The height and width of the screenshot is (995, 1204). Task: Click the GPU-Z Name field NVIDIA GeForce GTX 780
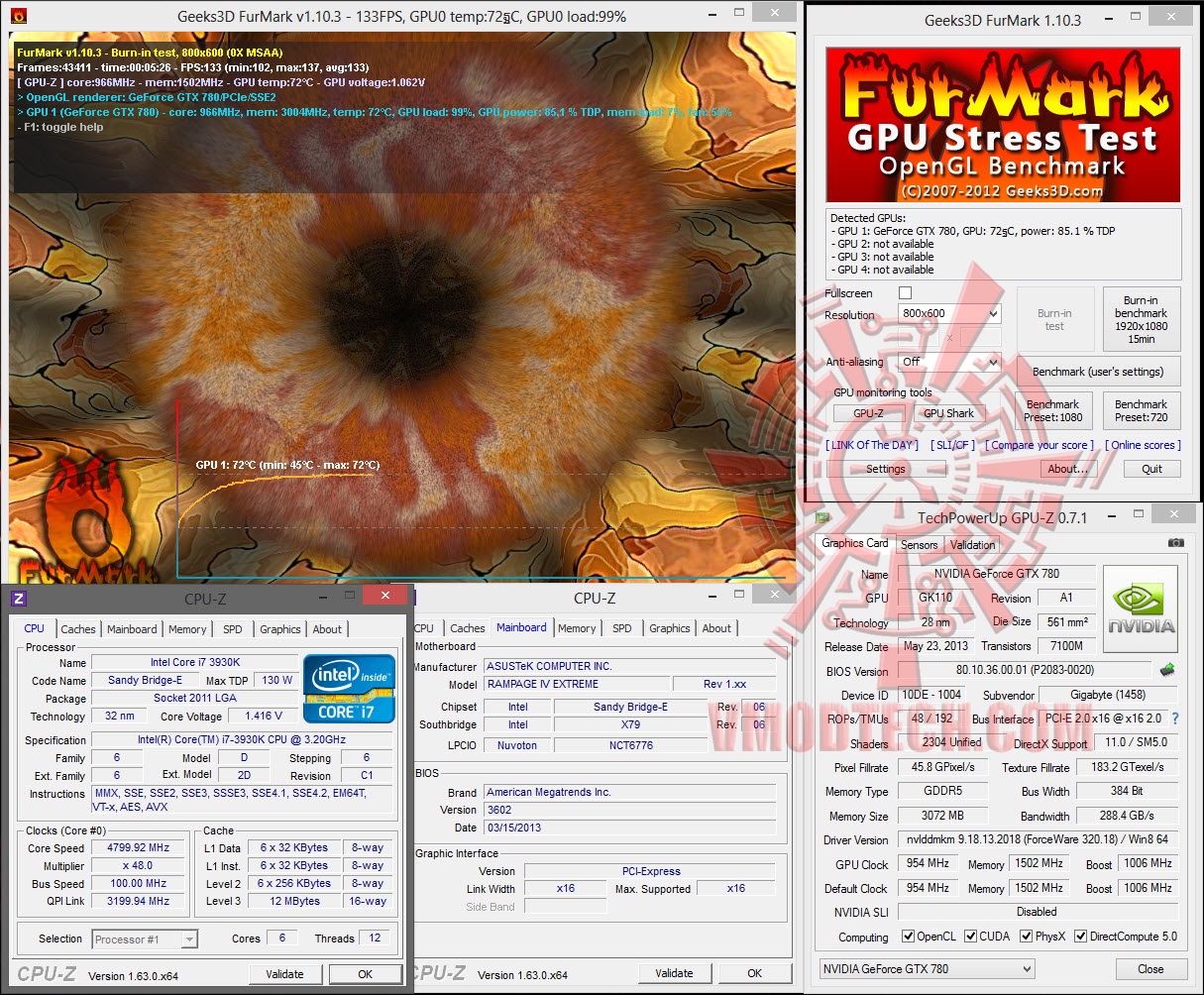[996, 574]
